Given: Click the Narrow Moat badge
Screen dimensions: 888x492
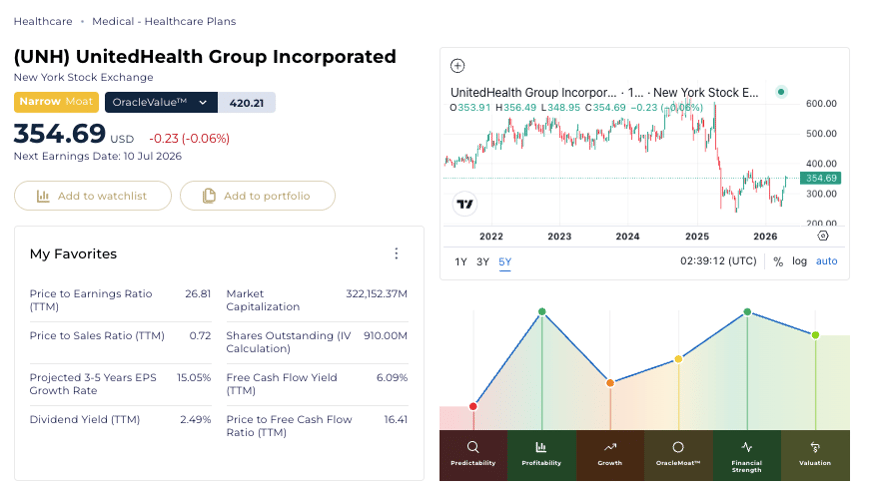Looking at the screenshot, I should [56, 102].
